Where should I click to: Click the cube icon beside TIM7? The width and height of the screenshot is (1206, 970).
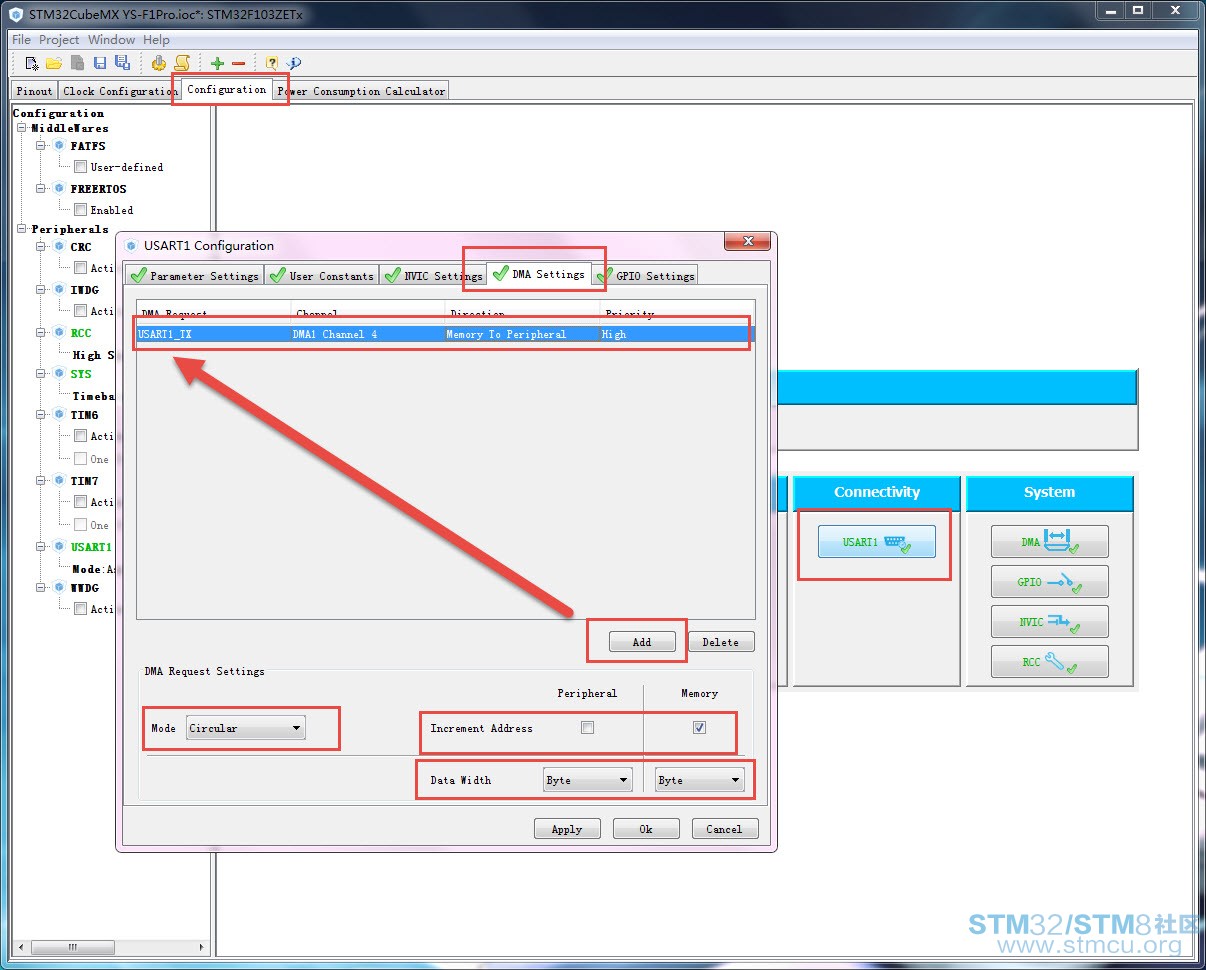click(59, 481)
